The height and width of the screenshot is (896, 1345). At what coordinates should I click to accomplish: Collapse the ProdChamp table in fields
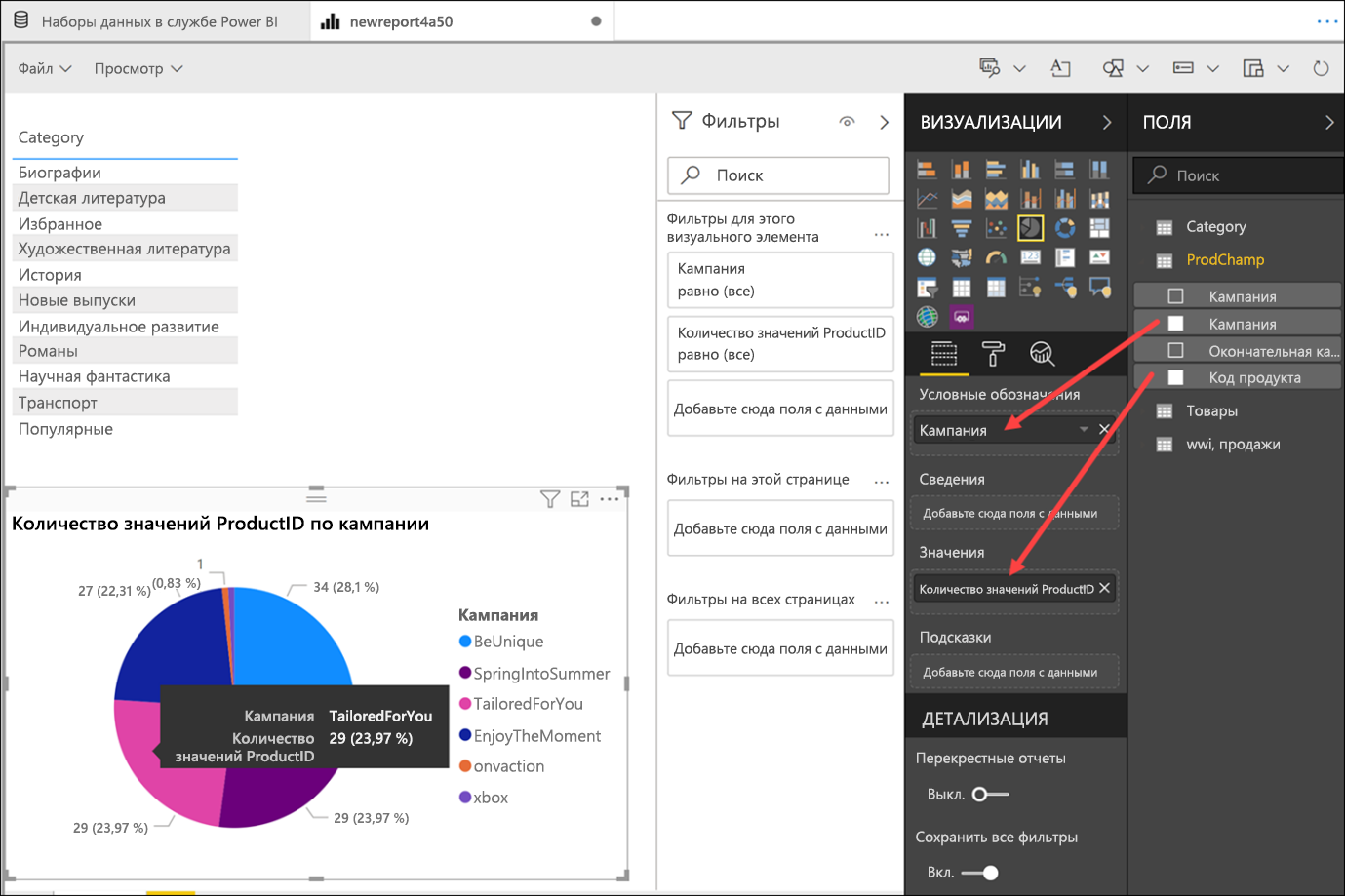1225,259
